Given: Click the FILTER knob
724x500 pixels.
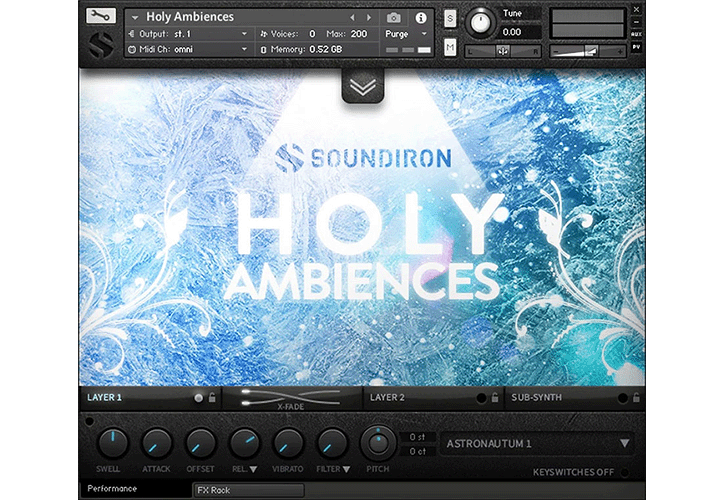Looking at the screenshot, I should point(332,443).
